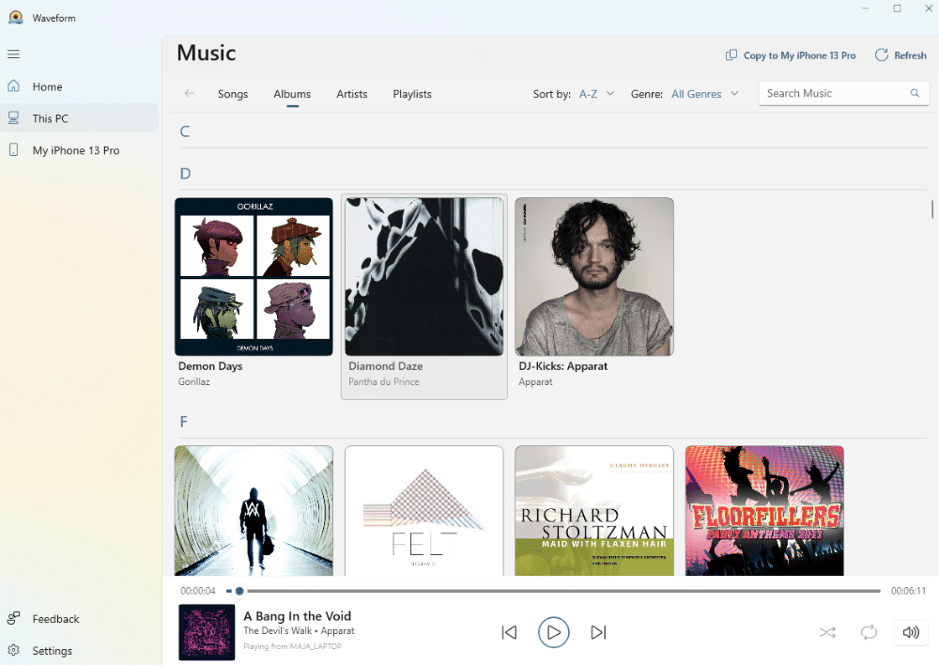Viewport: 939px width, 666px height.
Task: Open the Feedback page
Action: pyautogui.click(x=56, y=618)
